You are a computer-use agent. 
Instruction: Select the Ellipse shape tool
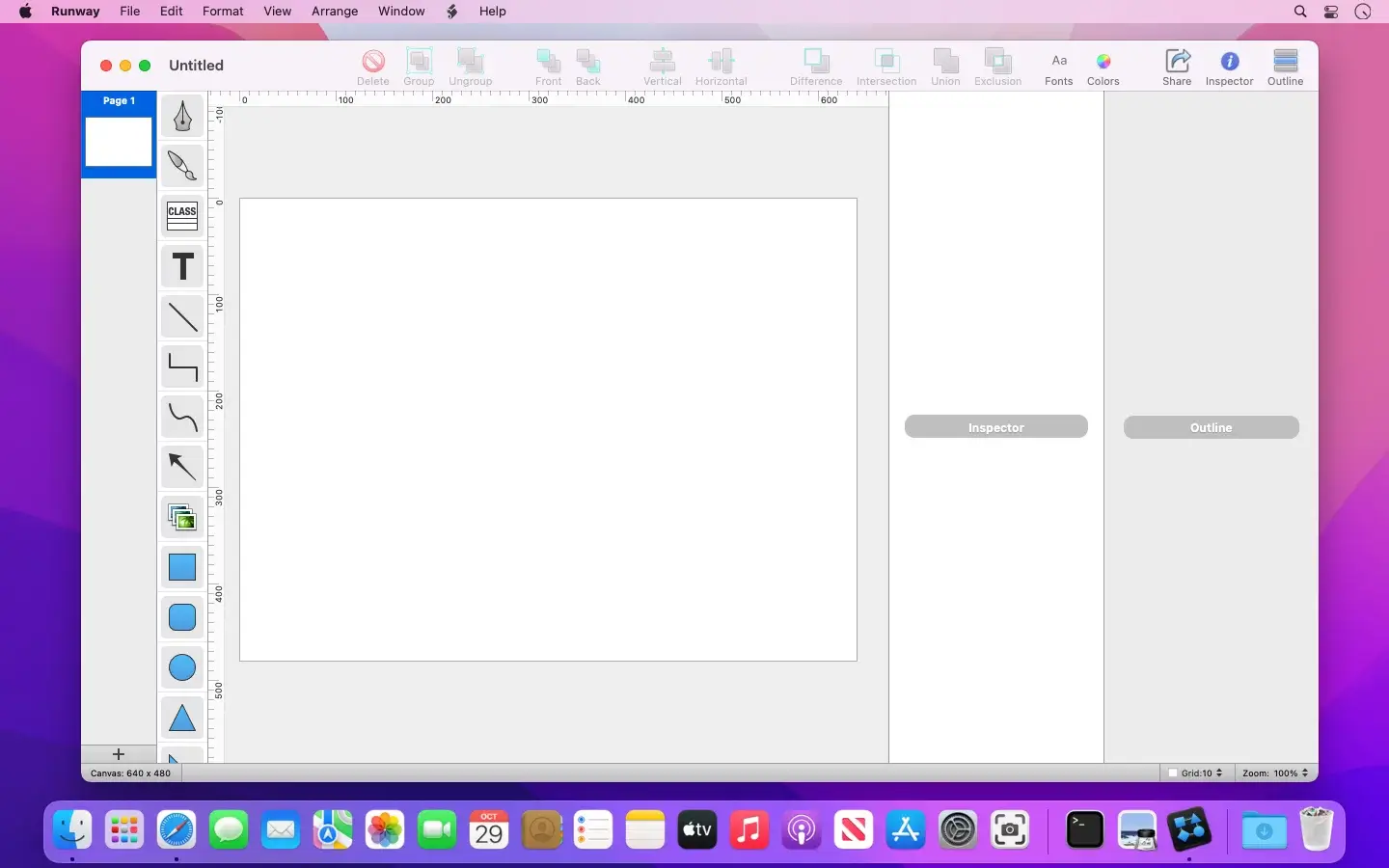coord(182,668)
